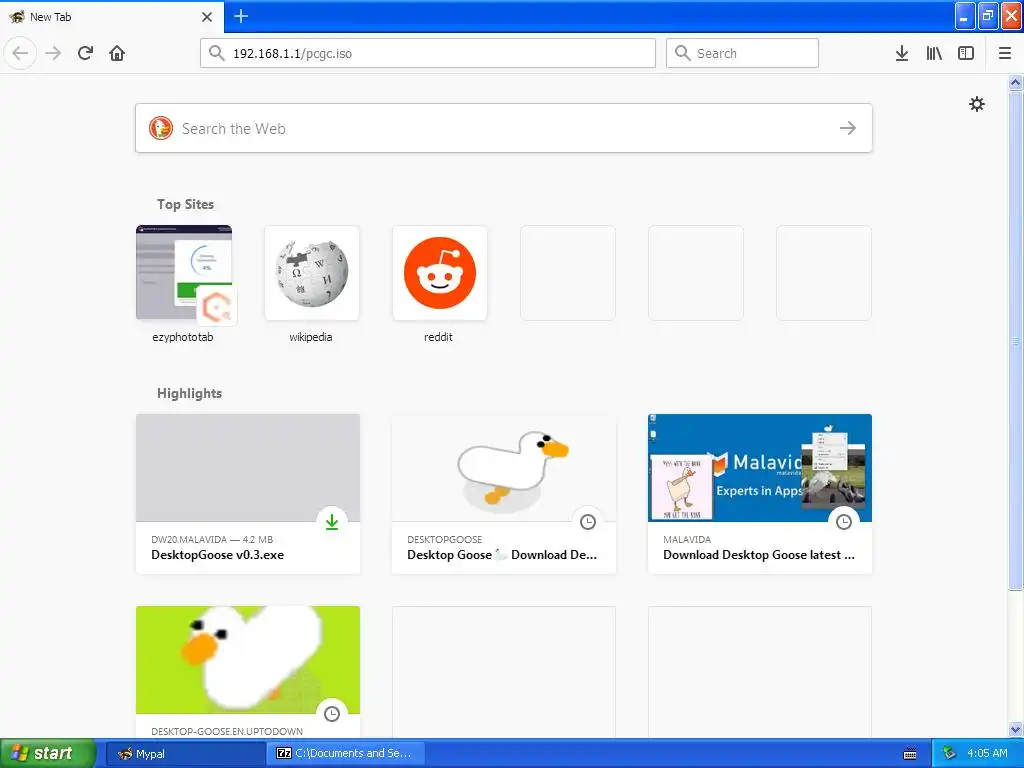The image size is (1024, 768).
Task: Click the Malavida card thumbnail image
Action: 760,468
